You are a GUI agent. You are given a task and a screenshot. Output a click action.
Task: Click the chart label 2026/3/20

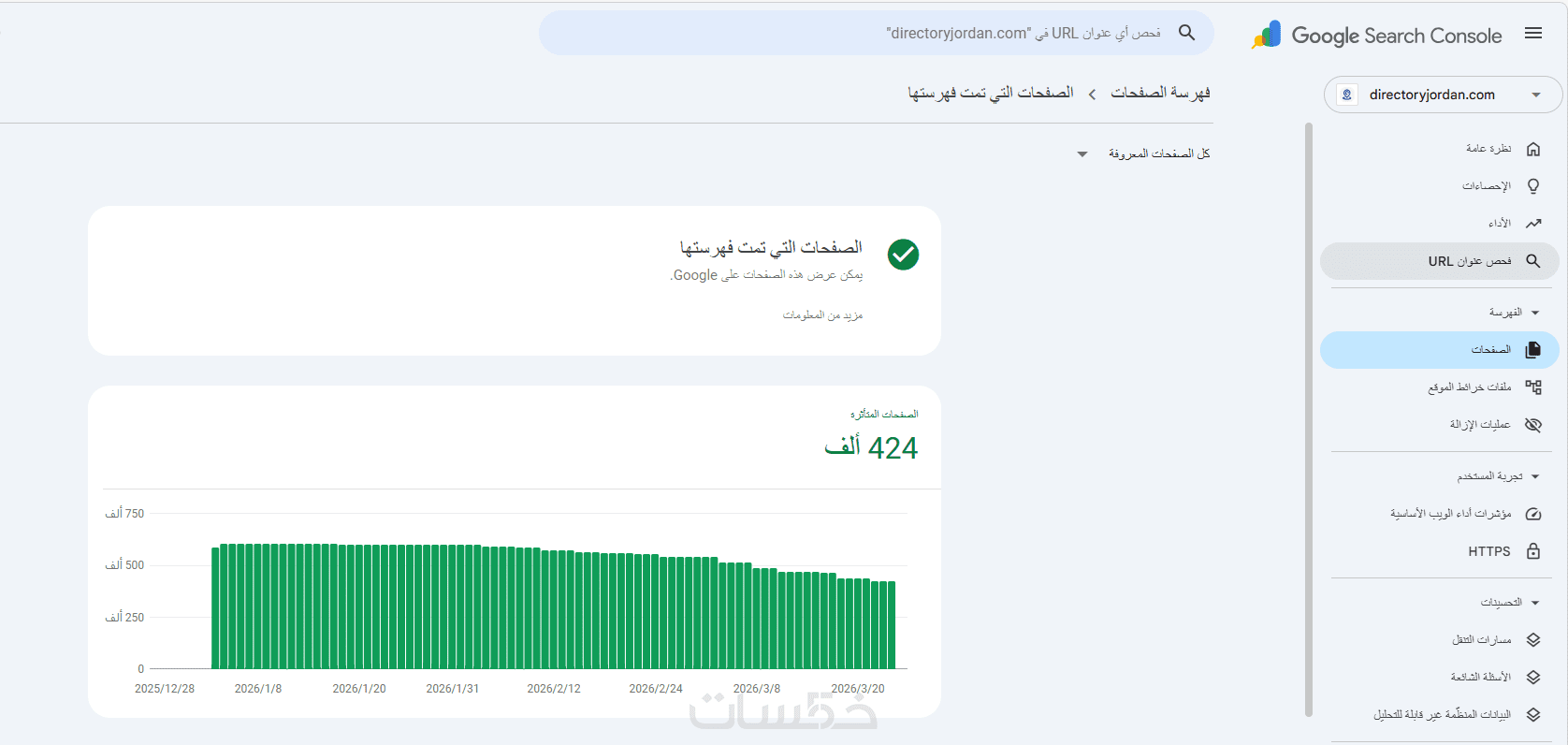pyautogui.click(x=858, y=689)
